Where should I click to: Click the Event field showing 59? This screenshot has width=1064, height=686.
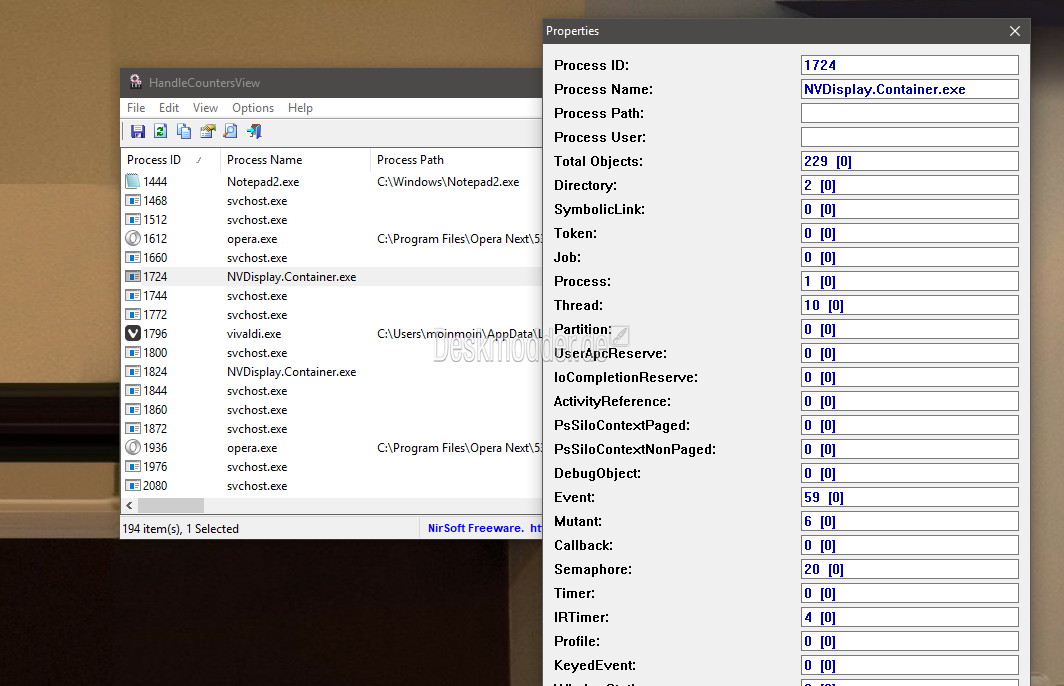909,497
